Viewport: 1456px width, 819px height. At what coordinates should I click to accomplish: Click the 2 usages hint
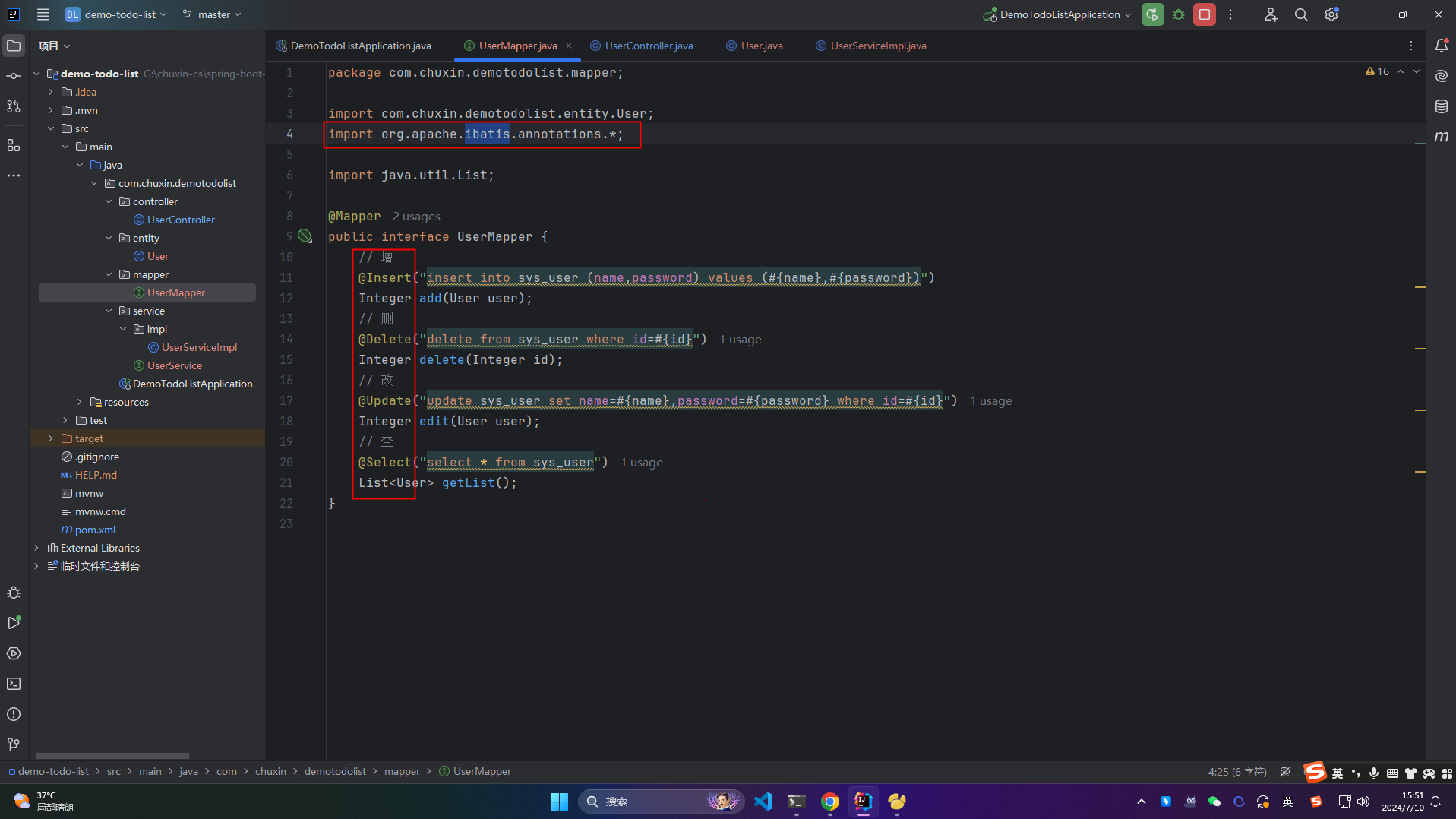[x=416, y=217]
